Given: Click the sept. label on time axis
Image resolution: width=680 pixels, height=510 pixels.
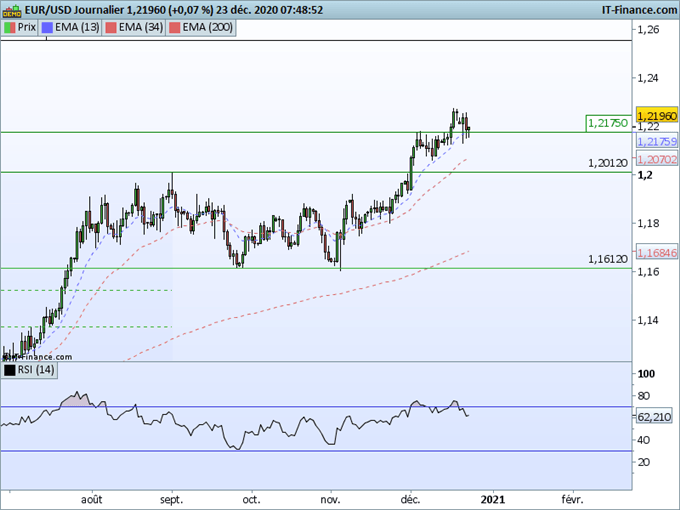Looking at the screenshot, I should tap(172, 500).
